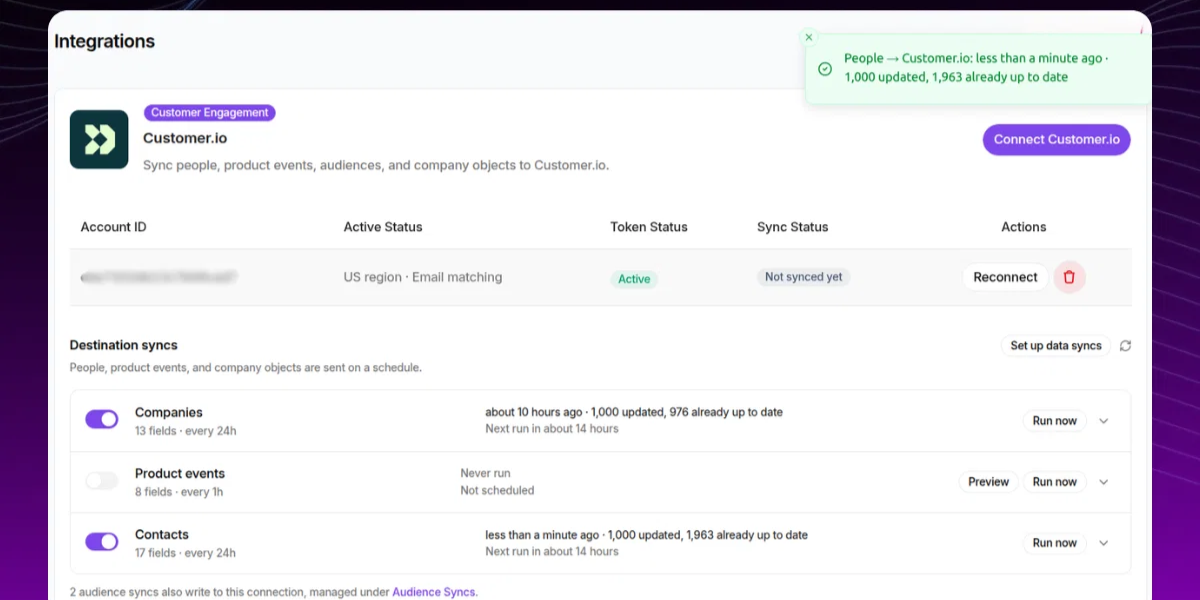This screenshot has height=600, width=1200.
Task: Expand the Contacts sync row chevron
Action: (1104, 543)
